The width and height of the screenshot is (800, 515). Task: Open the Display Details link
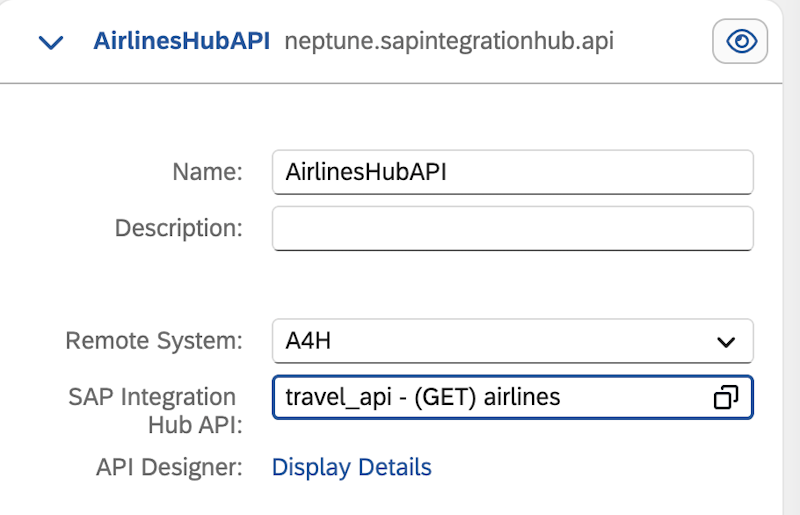click(352, 467)
